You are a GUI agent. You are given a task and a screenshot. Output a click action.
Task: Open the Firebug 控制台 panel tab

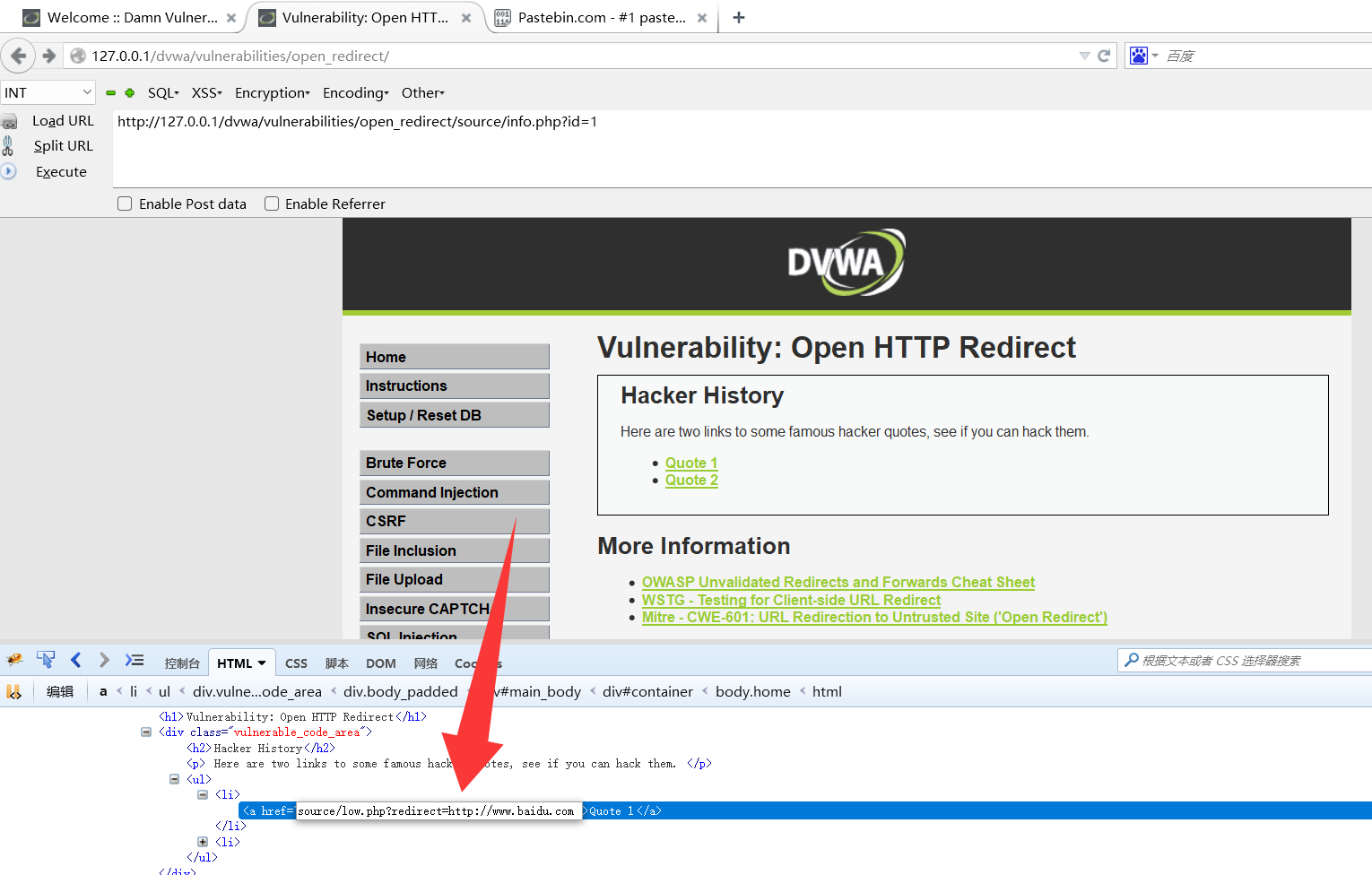182,663
